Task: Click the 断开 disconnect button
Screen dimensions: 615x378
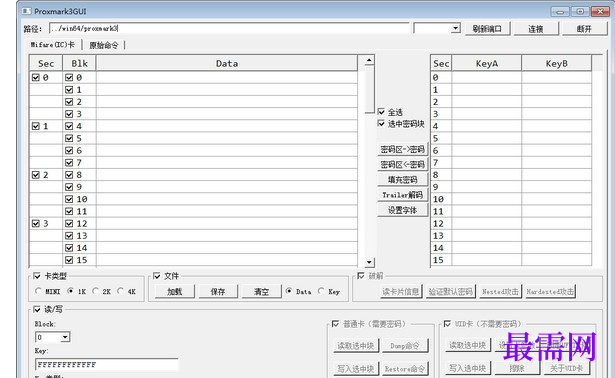Action: (x=584, y=29)
